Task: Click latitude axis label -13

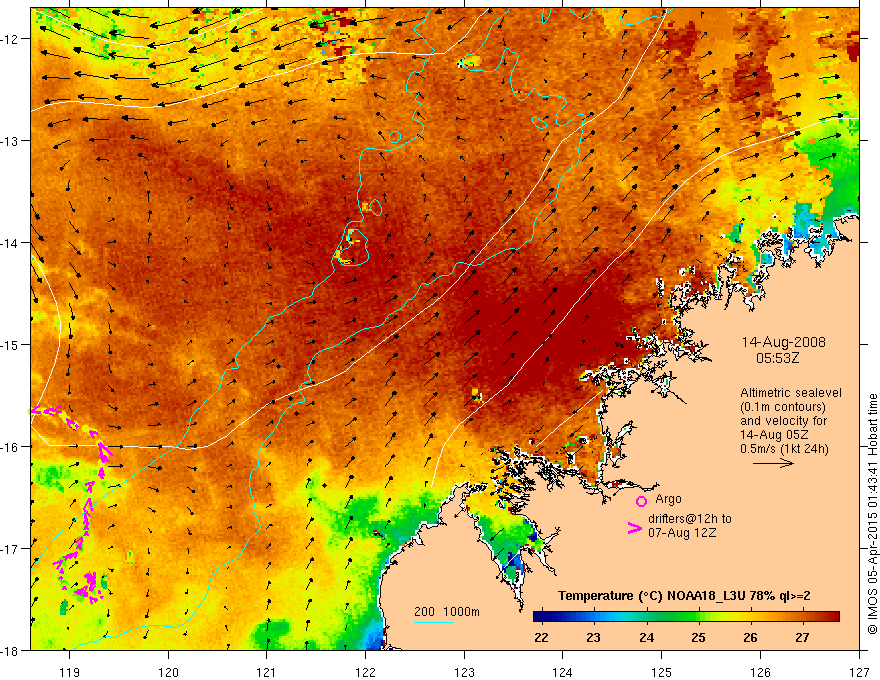Action: [x=10, y=141]
